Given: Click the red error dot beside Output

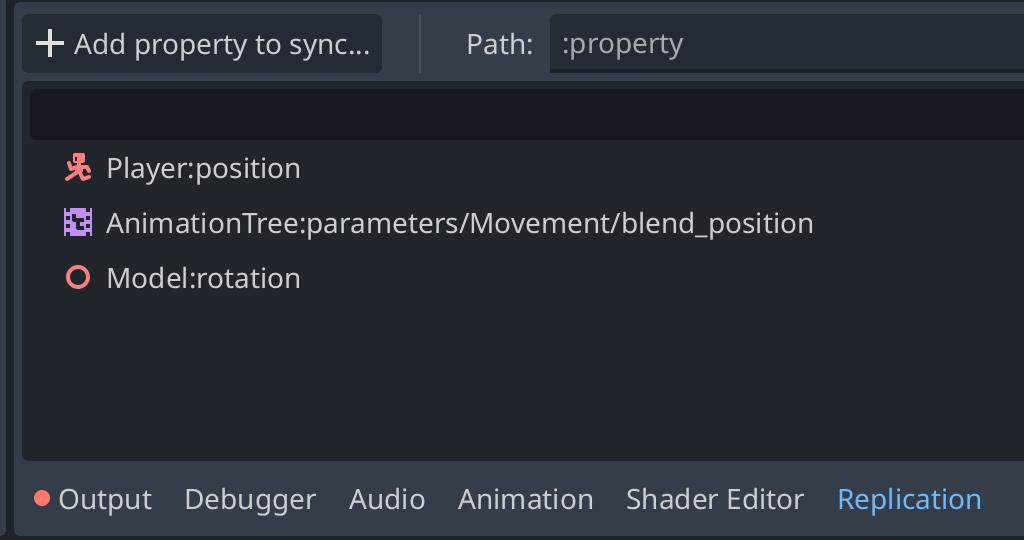Looking at the screenshot, I should click(42, 499).
